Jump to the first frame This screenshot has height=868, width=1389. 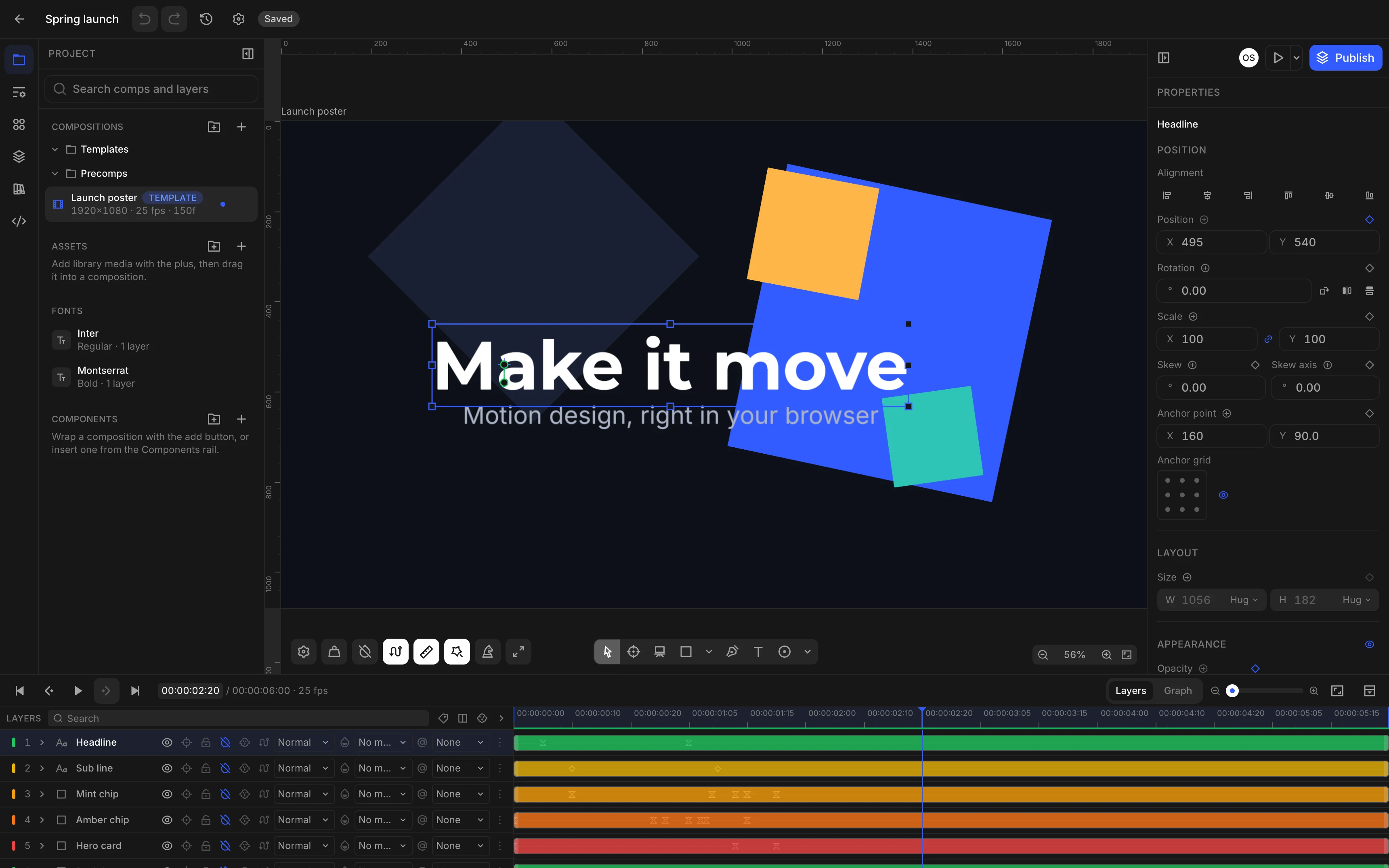coord(19,691)
